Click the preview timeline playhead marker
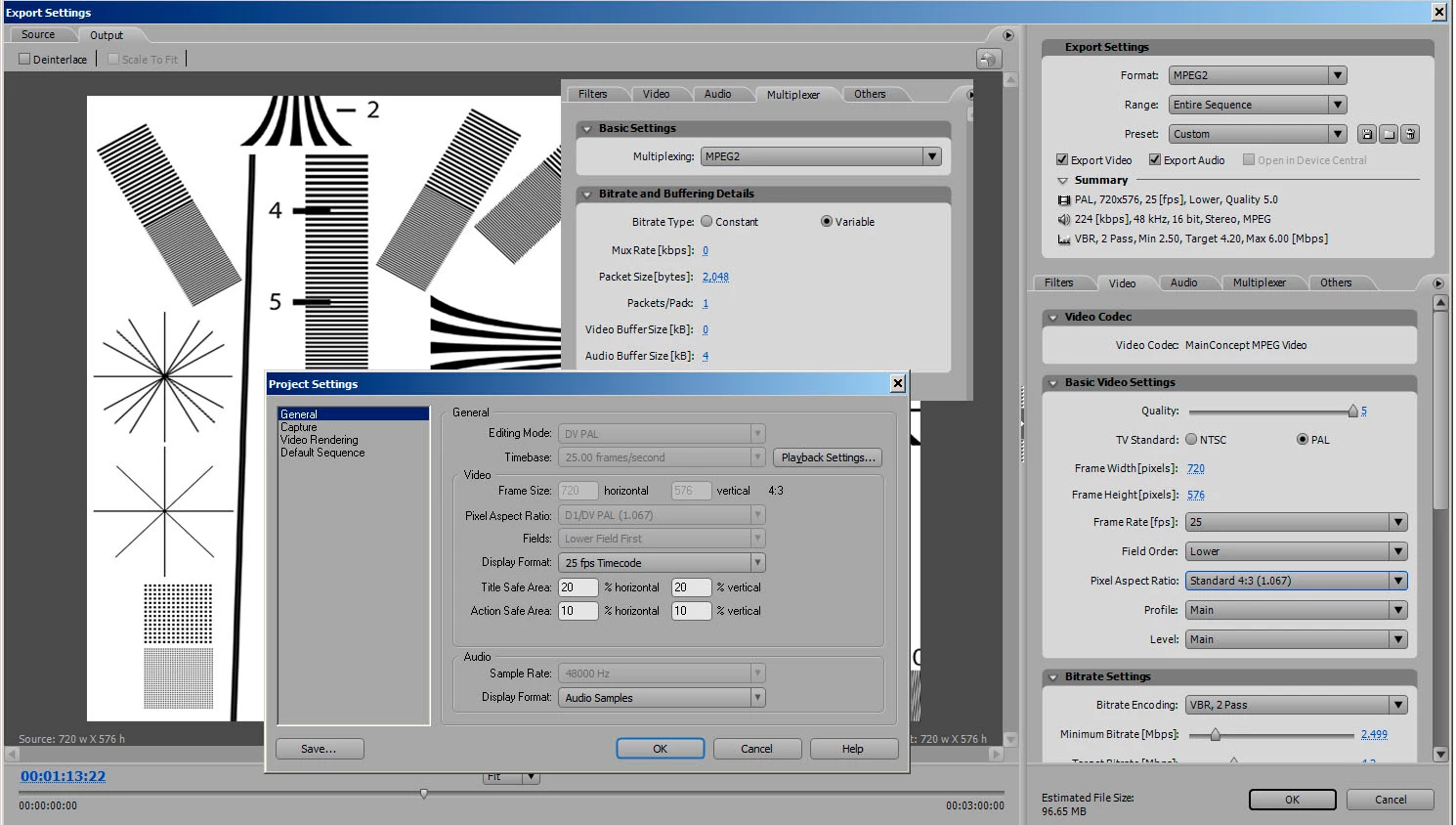 pyautogui.click(x=423, y=794)
